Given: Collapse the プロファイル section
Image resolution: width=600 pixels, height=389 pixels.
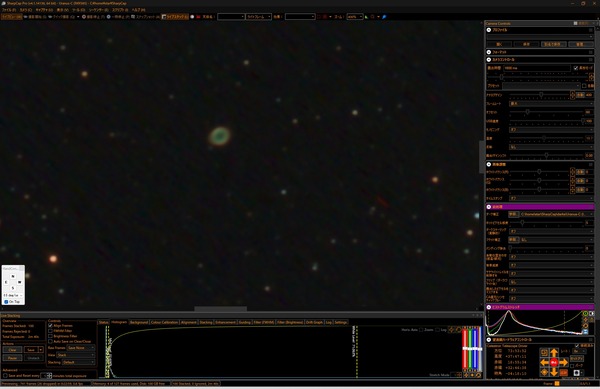Looking at the screenshot, I should (x=489, y=30).
